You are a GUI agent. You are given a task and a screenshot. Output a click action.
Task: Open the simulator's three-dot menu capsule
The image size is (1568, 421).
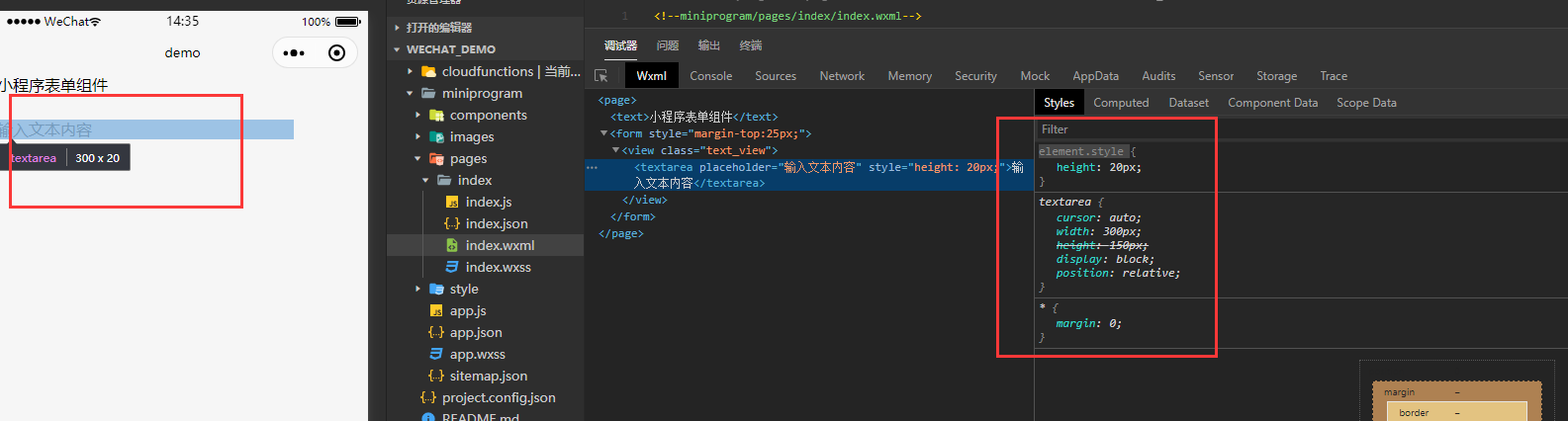pos(294,53)
